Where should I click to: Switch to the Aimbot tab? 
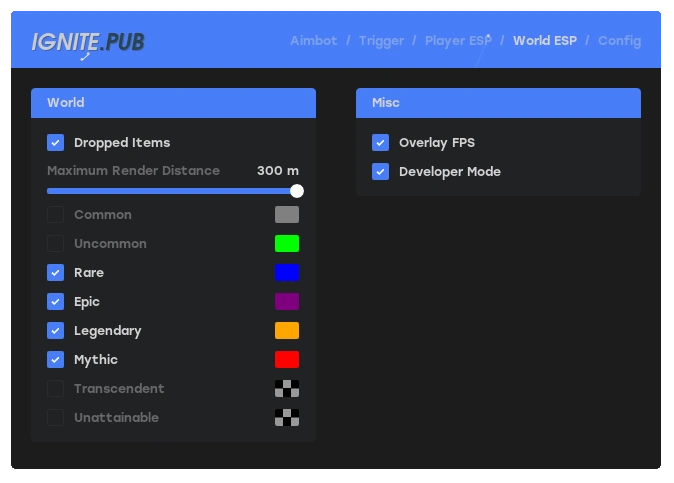[313, 41]
